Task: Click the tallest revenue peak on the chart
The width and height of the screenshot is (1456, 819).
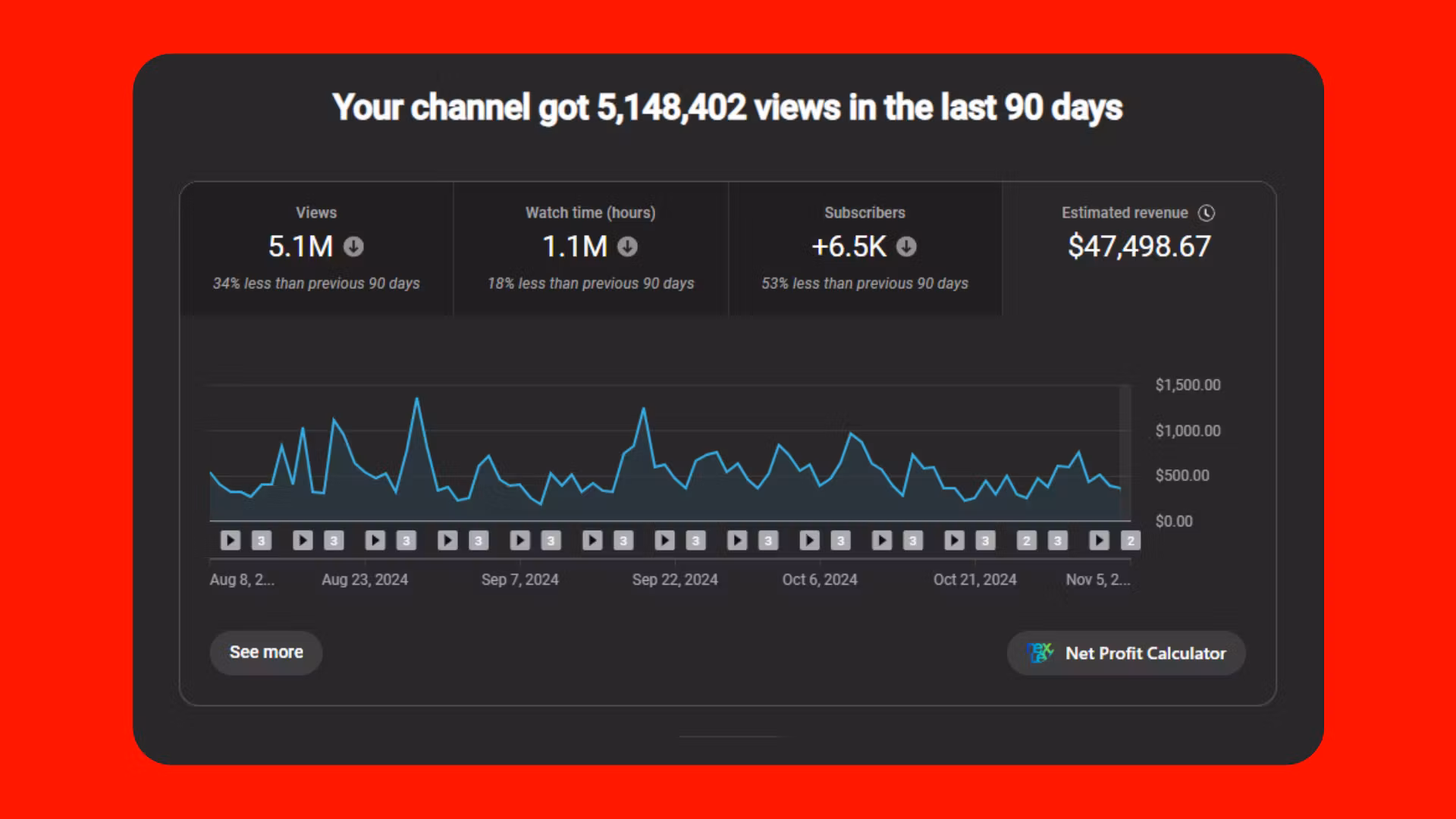Action: coord(416,399)
